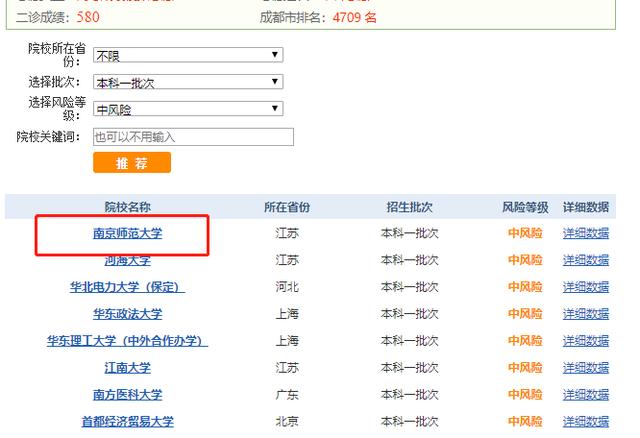The image size is (640, 438).
Task: Open 详细数据 for 首都经济贸易大学
Action: tap(586, 422)
